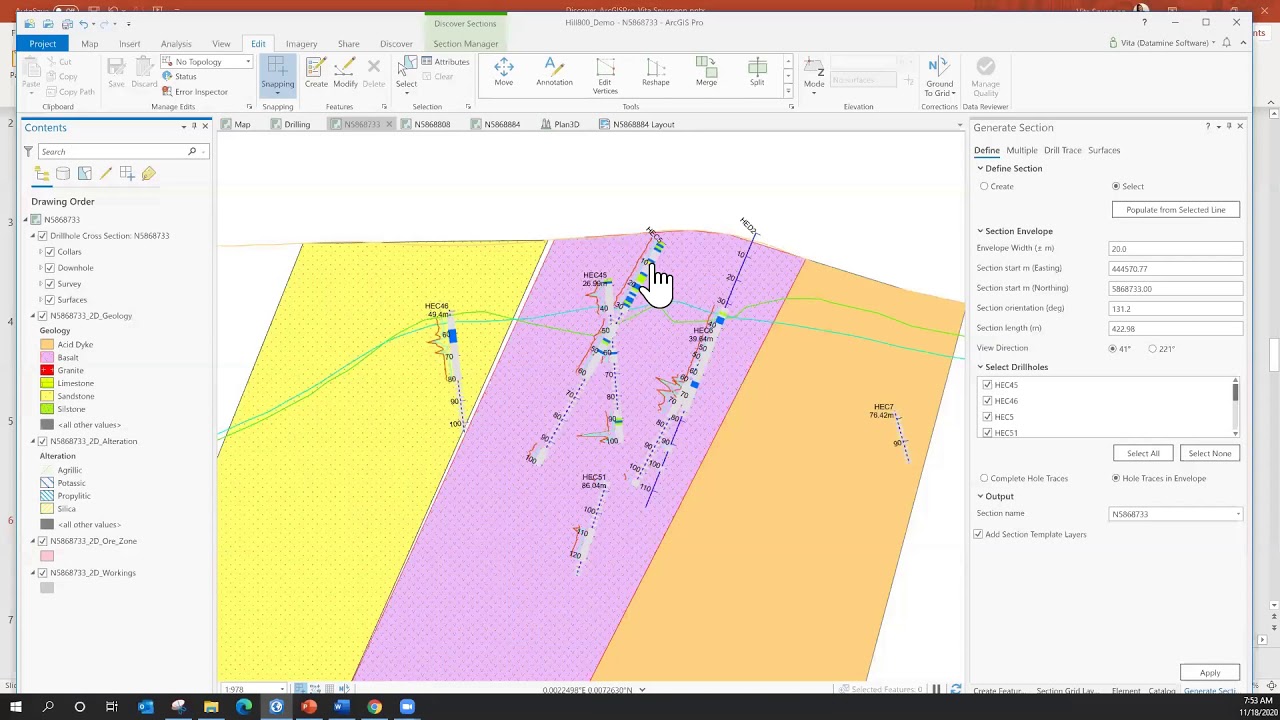Click the Select None button
The height and width of the screenshot is (720, 1280).
pos(1209,453)
